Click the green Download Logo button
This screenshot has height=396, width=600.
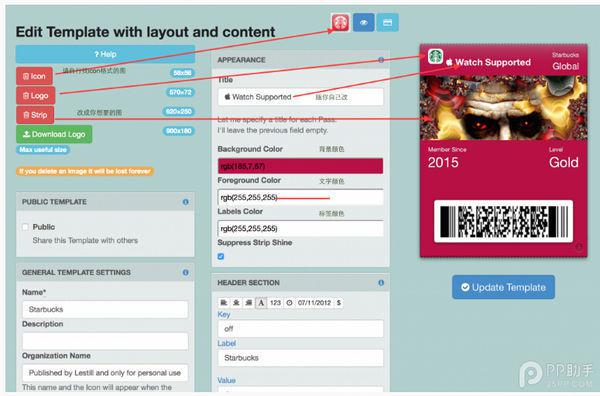point(54,134)
